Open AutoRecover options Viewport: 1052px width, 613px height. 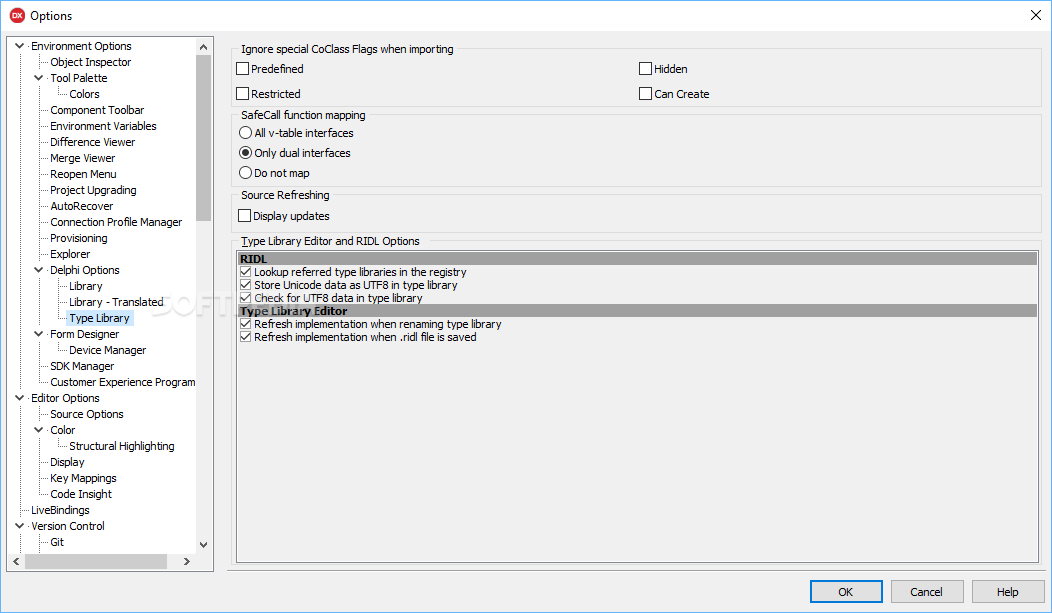[82, 207]
